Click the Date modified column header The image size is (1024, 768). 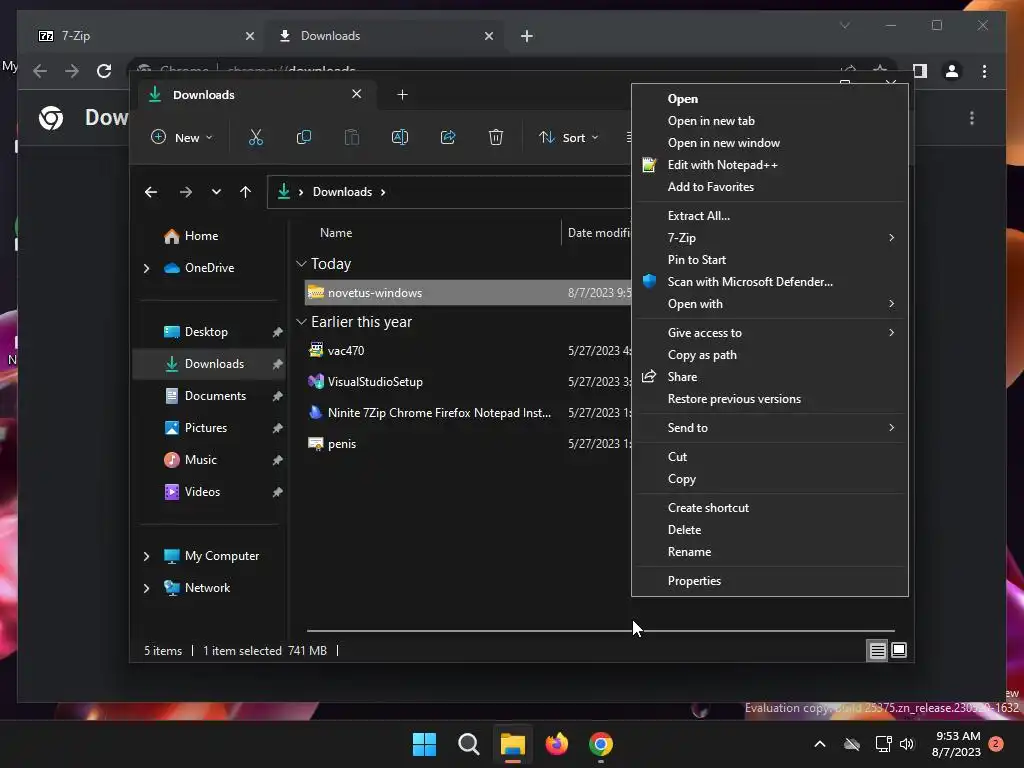tap(597, 233)
